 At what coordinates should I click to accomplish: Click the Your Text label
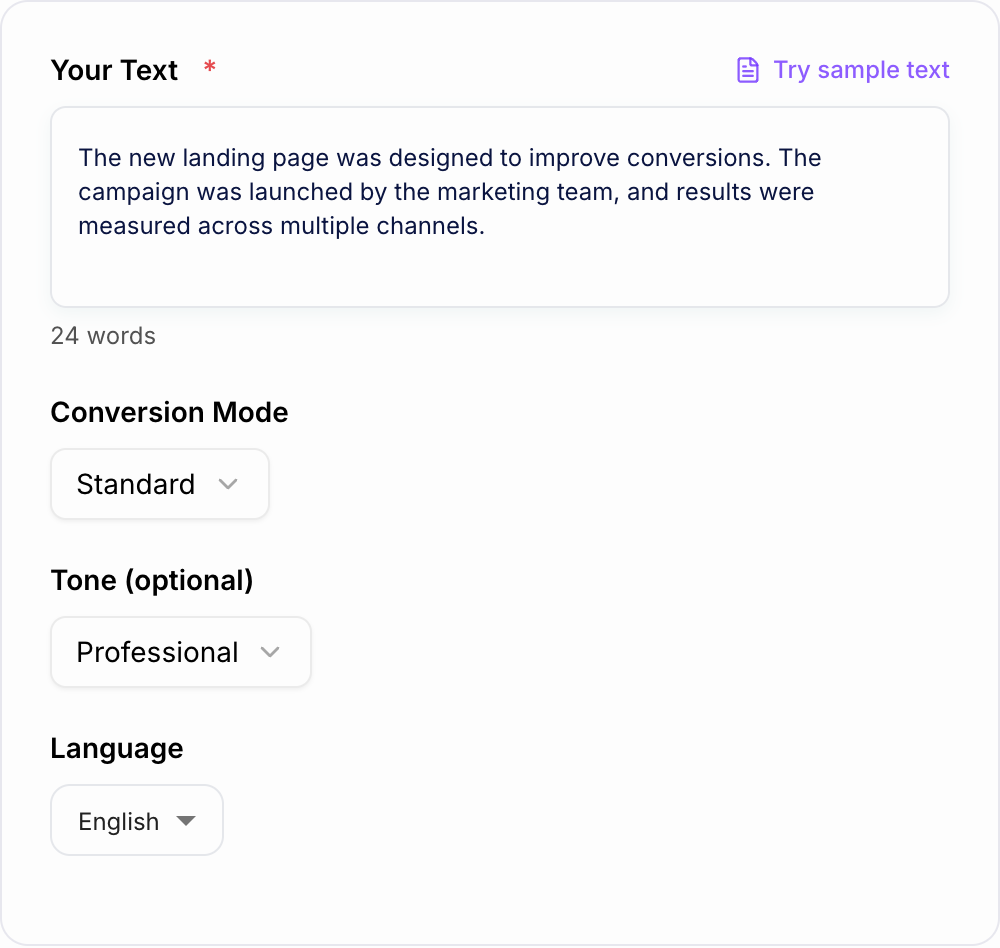[114, 70]
